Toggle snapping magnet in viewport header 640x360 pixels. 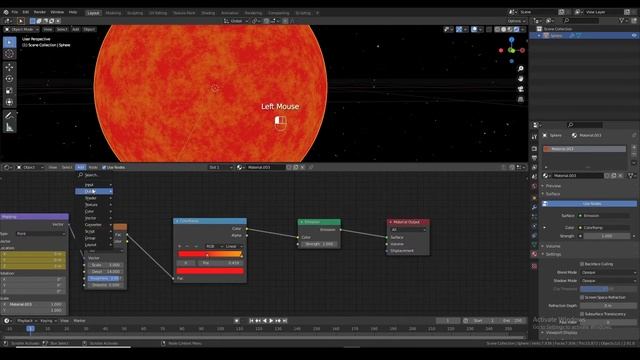tap(266, 21)
